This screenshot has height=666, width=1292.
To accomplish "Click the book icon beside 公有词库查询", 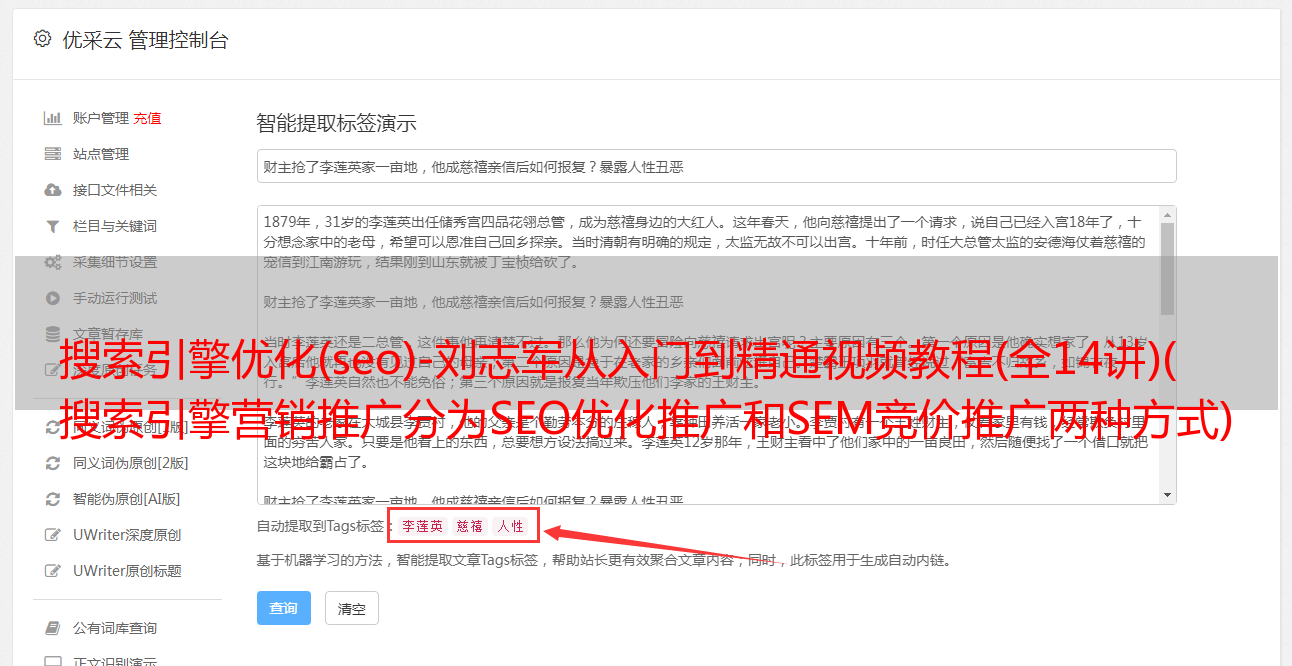I will pyautogui.click(x=52, y=628).
